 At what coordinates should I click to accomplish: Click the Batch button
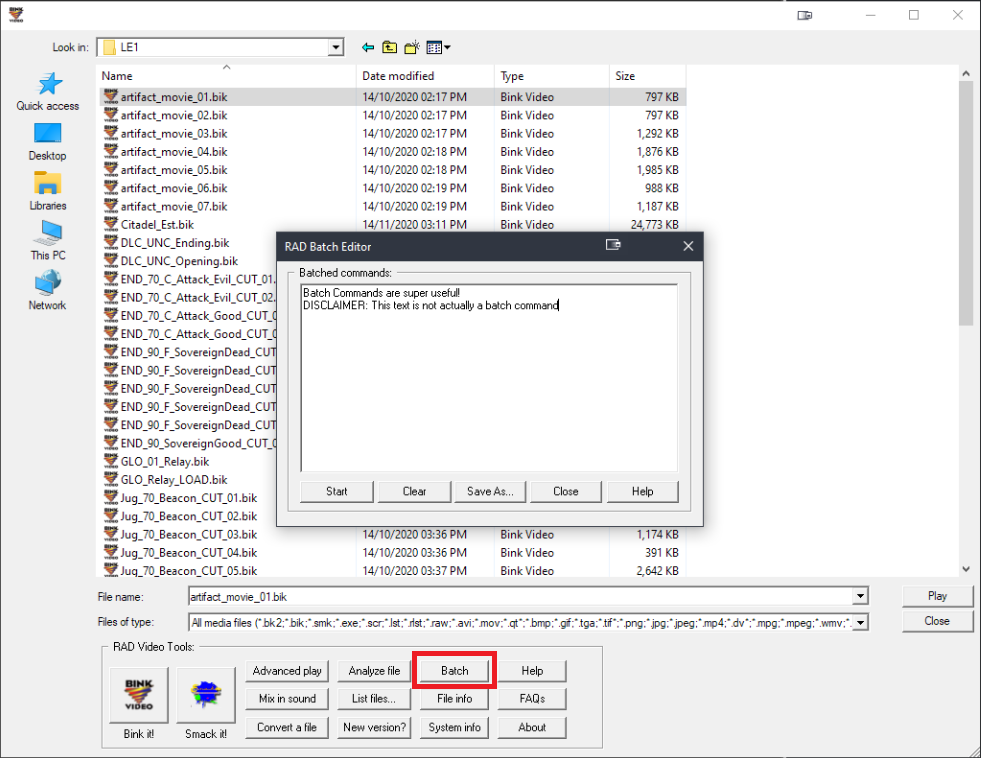coord(455,671)
